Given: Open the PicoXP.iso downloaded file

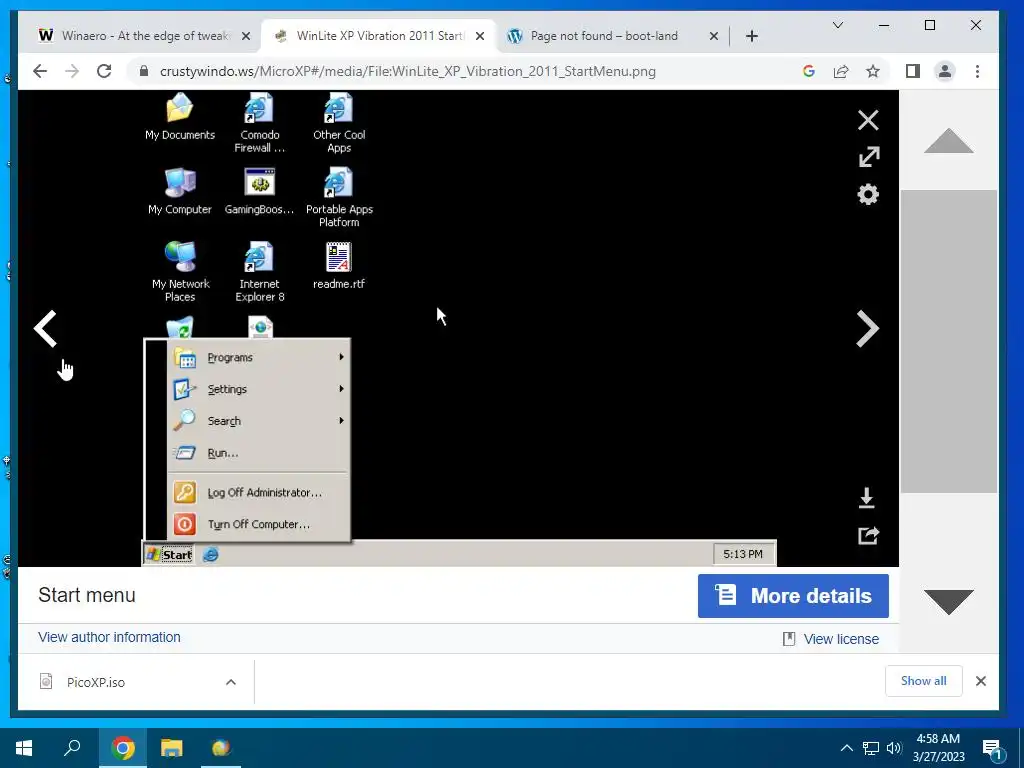Looking at the screenshot, I should 95,682.
